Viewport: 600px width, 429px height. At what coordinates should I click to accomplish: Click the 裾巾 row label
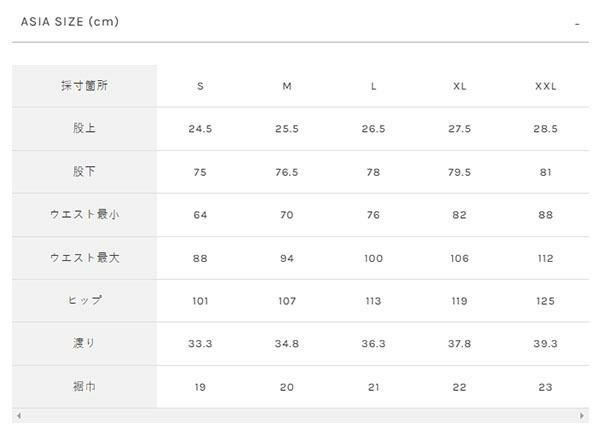coord(85,387)
